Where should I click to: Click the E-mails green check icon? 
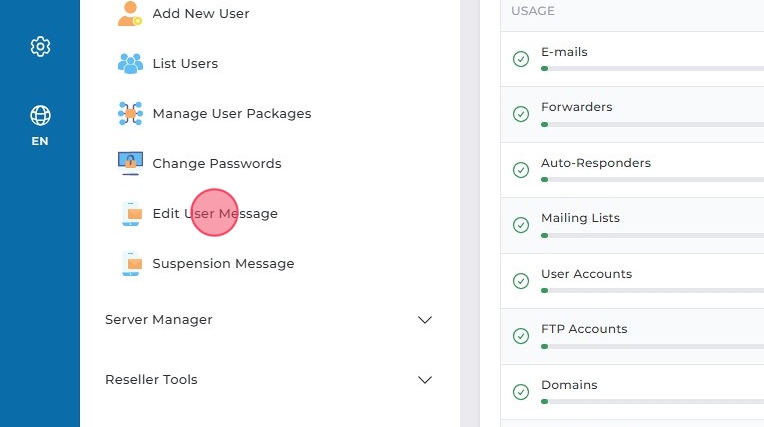[521, 59]
